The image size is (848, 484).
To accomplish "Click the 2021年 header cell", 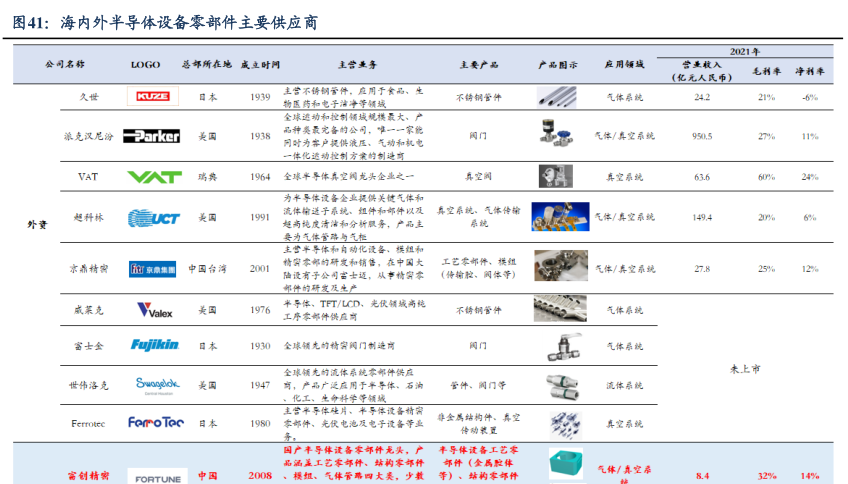I will [x=743, y=50].
